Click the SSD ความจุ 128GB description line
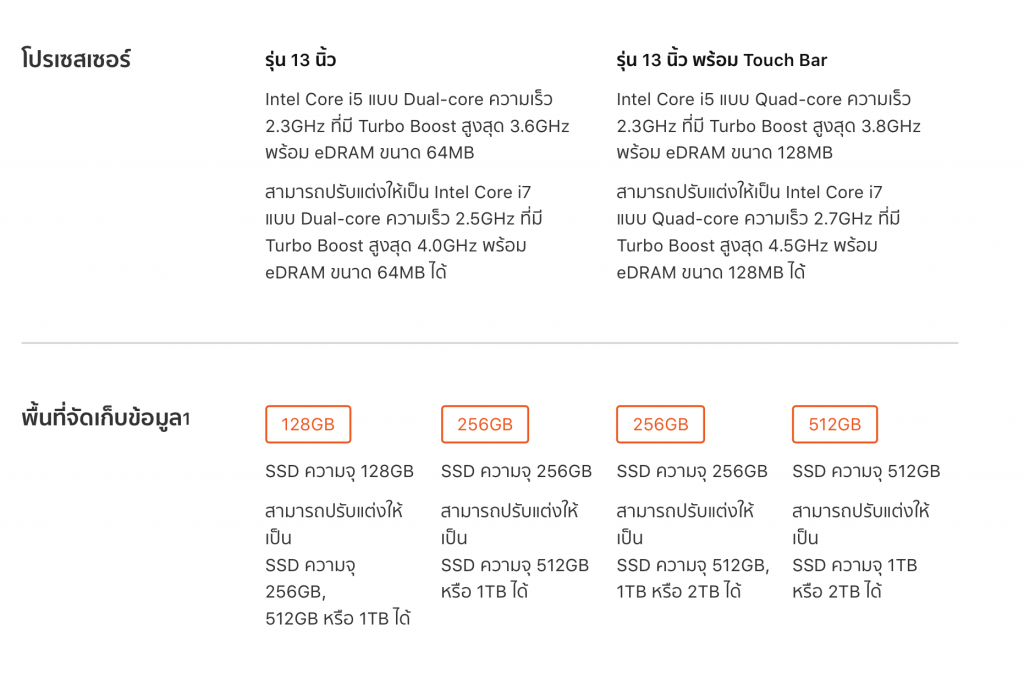This screenshot has height=679, width=1024. 339,471
